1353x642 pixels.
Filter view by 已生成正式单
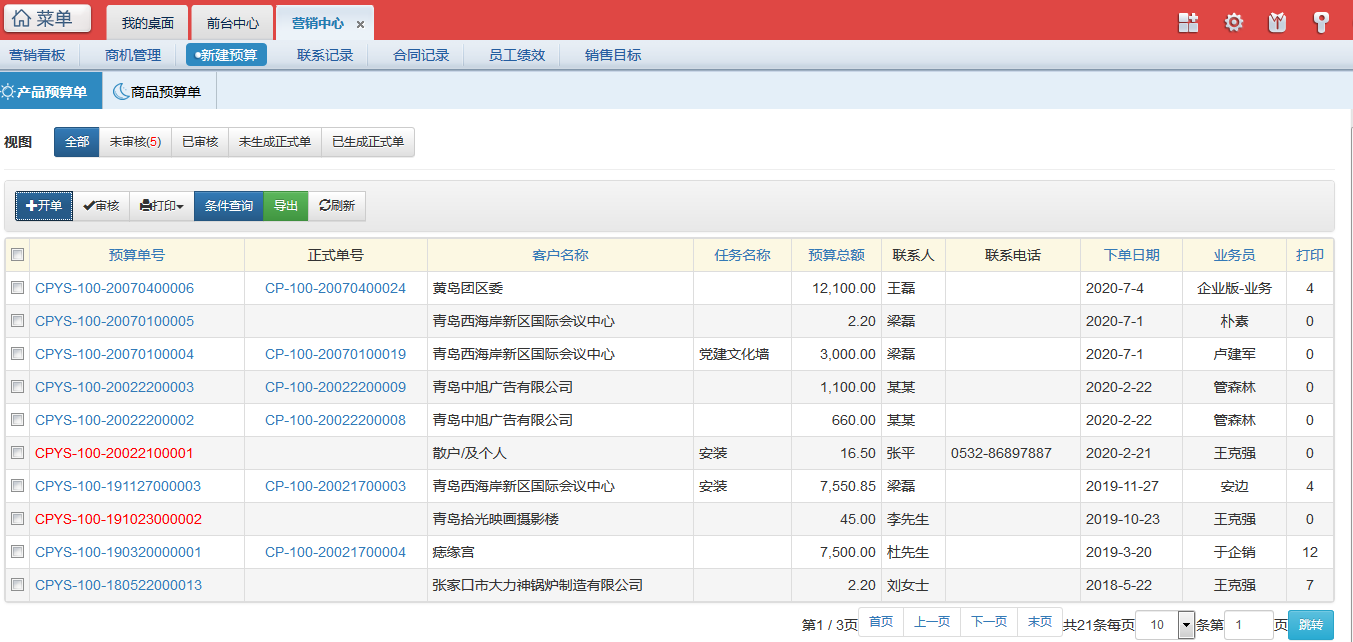(x=368, y=142)
